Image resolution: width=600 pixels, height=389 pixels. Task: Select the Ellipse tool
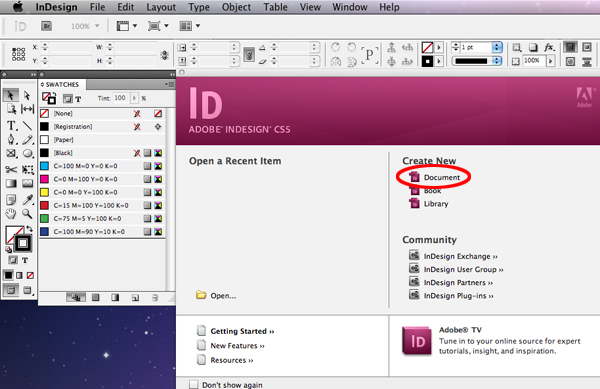27,153
